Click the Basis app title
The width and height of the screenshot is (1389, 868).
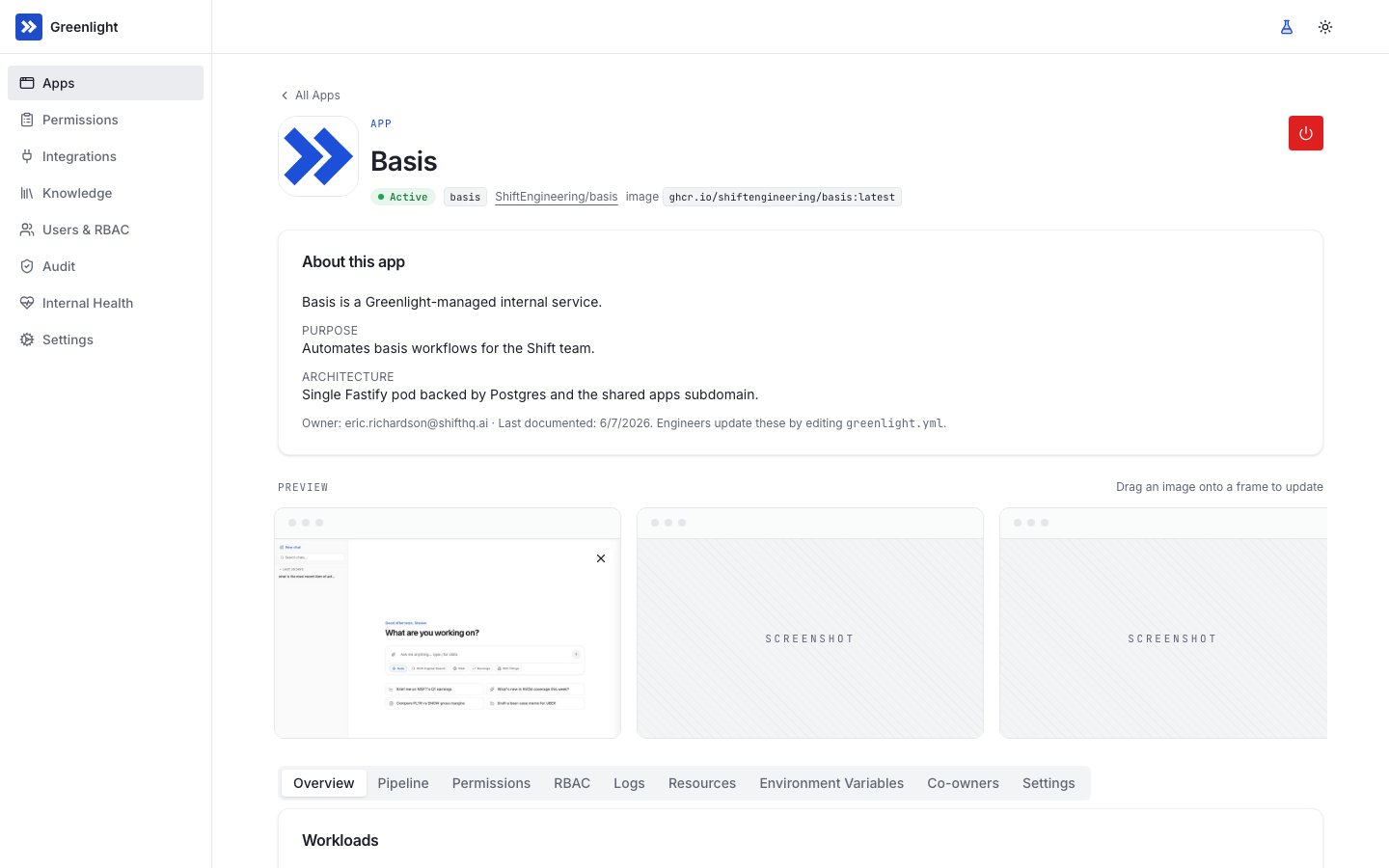(x=403, y=161)
